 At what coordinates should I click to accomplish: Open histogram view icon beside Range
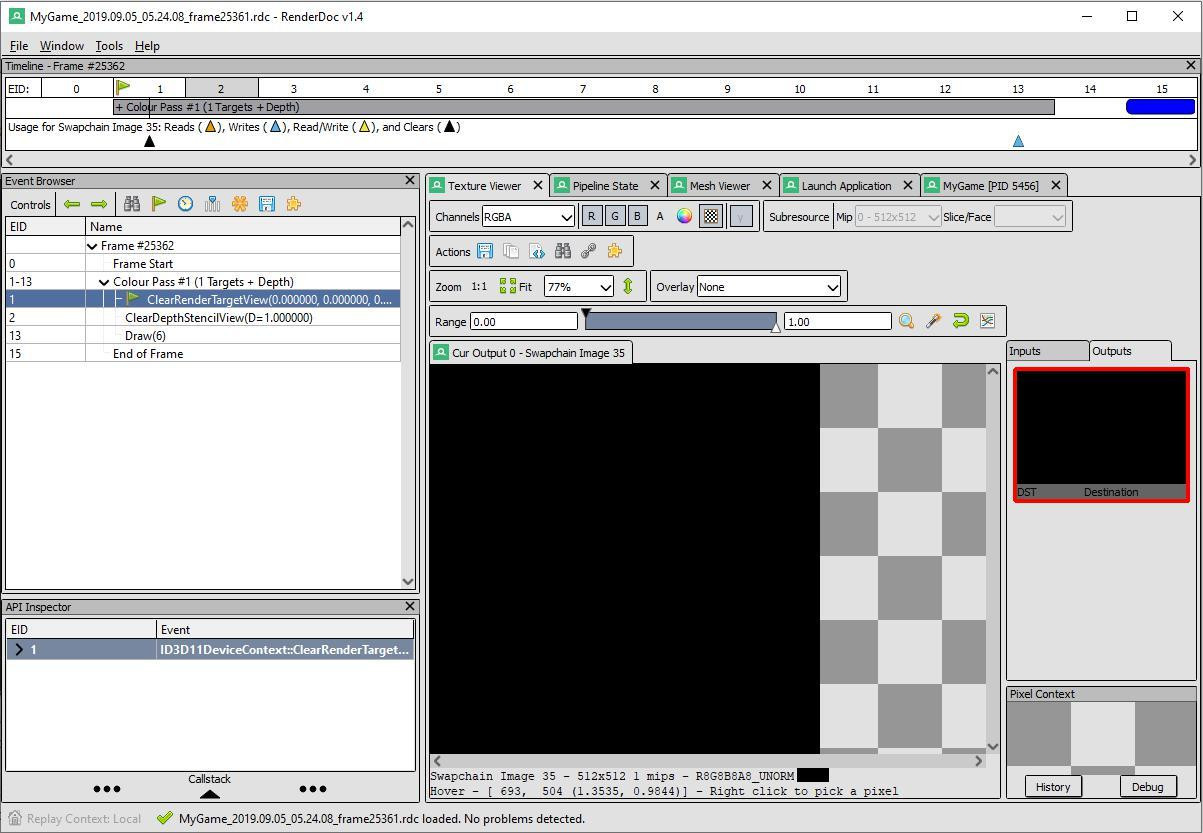coord(987,321)
